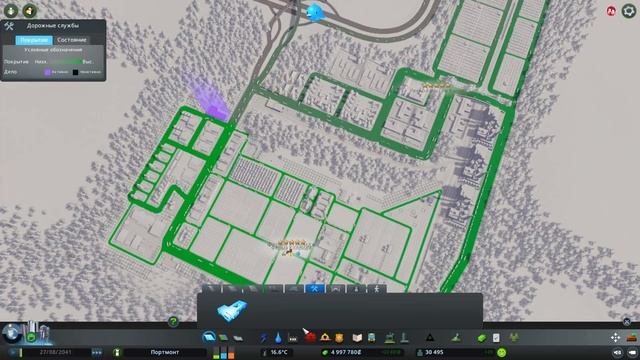Screen dimensions: 640x360
Task: Click the red notification badge icon
Action: (611, 11)
